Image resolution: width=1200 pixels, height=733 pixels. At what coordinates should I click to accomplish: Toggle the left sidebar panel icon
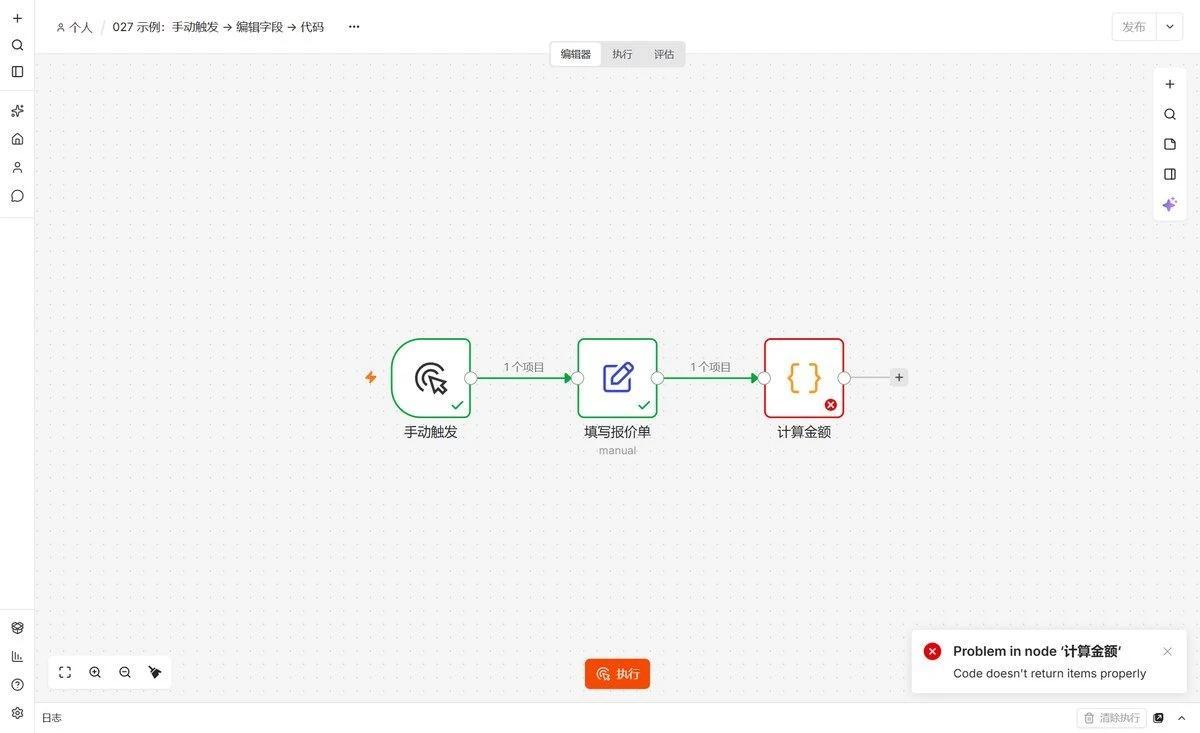(17, 72)
